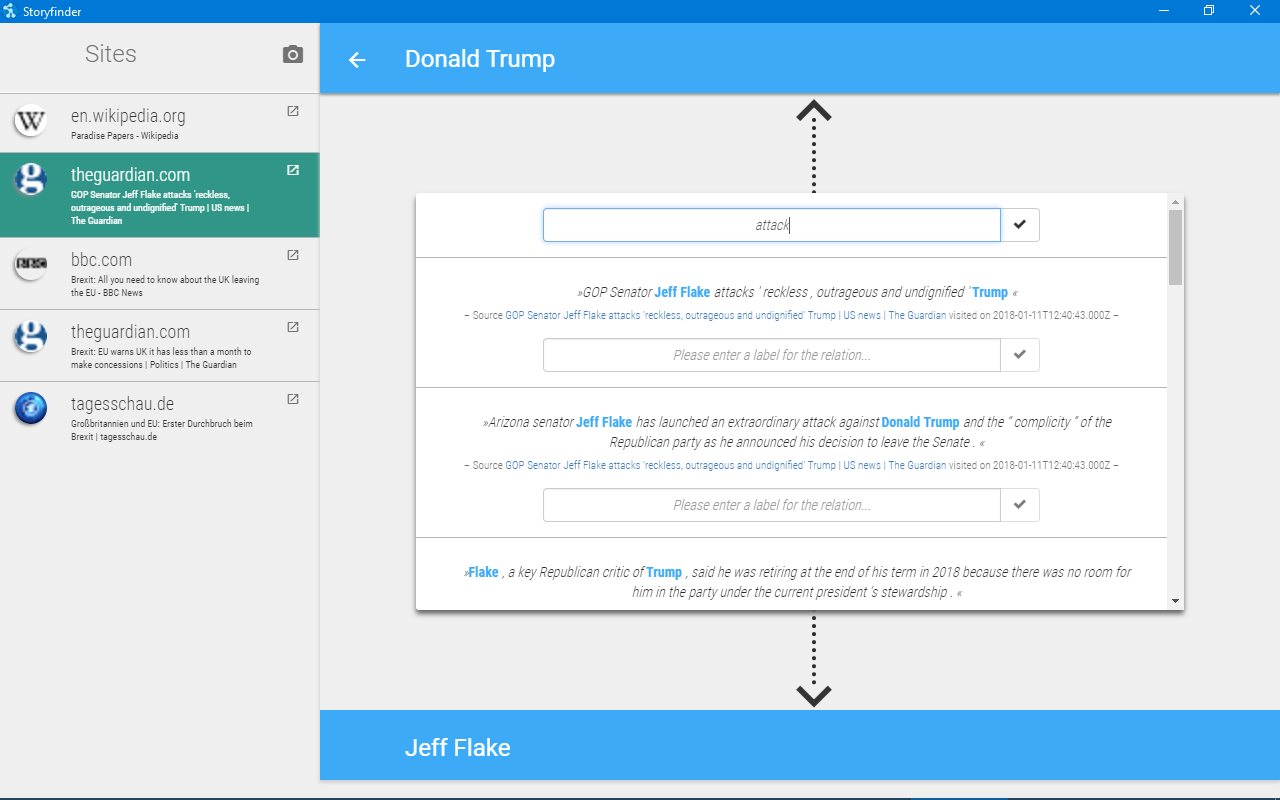This screenshot has width=1280, height=800.
Task: Open source link under second sentence
Action: (x=725, y=465)
